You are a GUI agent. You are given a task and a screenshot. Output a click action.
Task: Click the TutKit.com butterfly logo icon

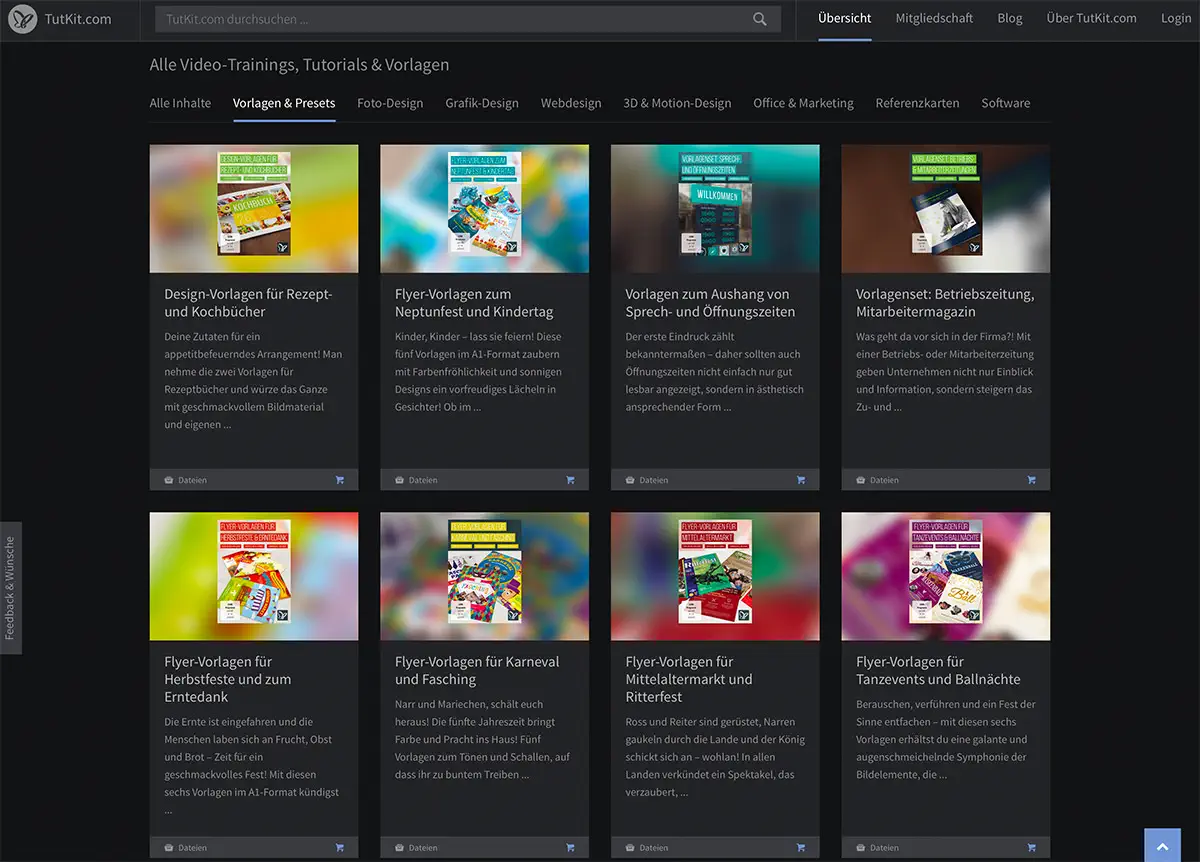pos(23,19)
